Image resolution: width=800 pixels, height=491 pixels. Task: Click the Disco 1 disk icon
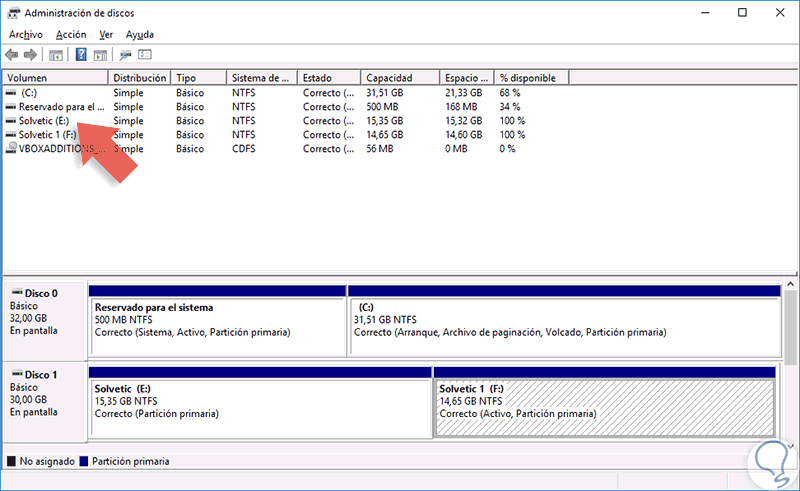click(17, 374)
